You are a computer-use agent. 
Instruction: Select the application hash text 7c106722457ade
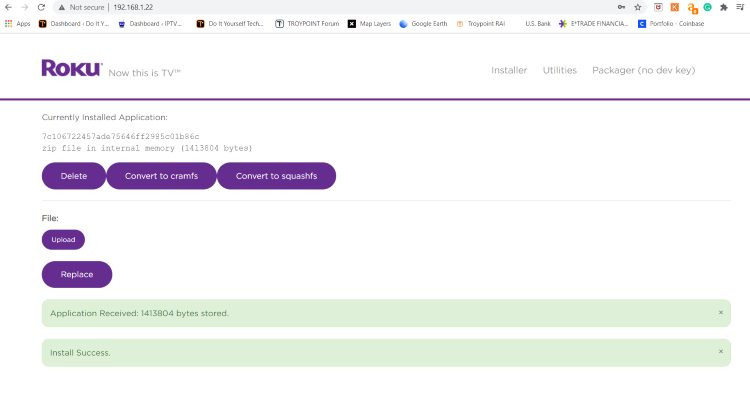tap(121, 136)
